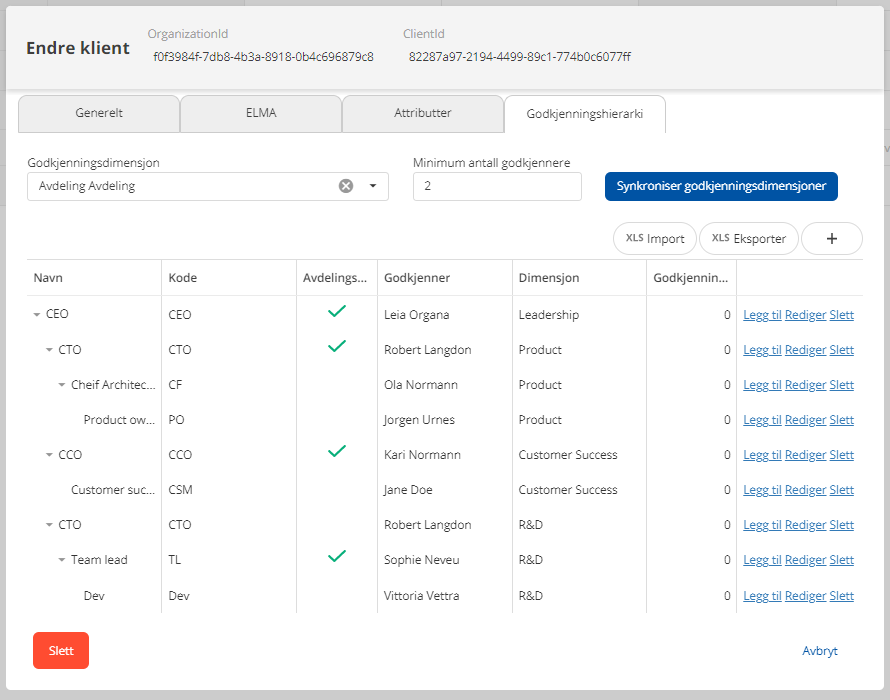Collapse the CCO tree node

tap(50, 455)
